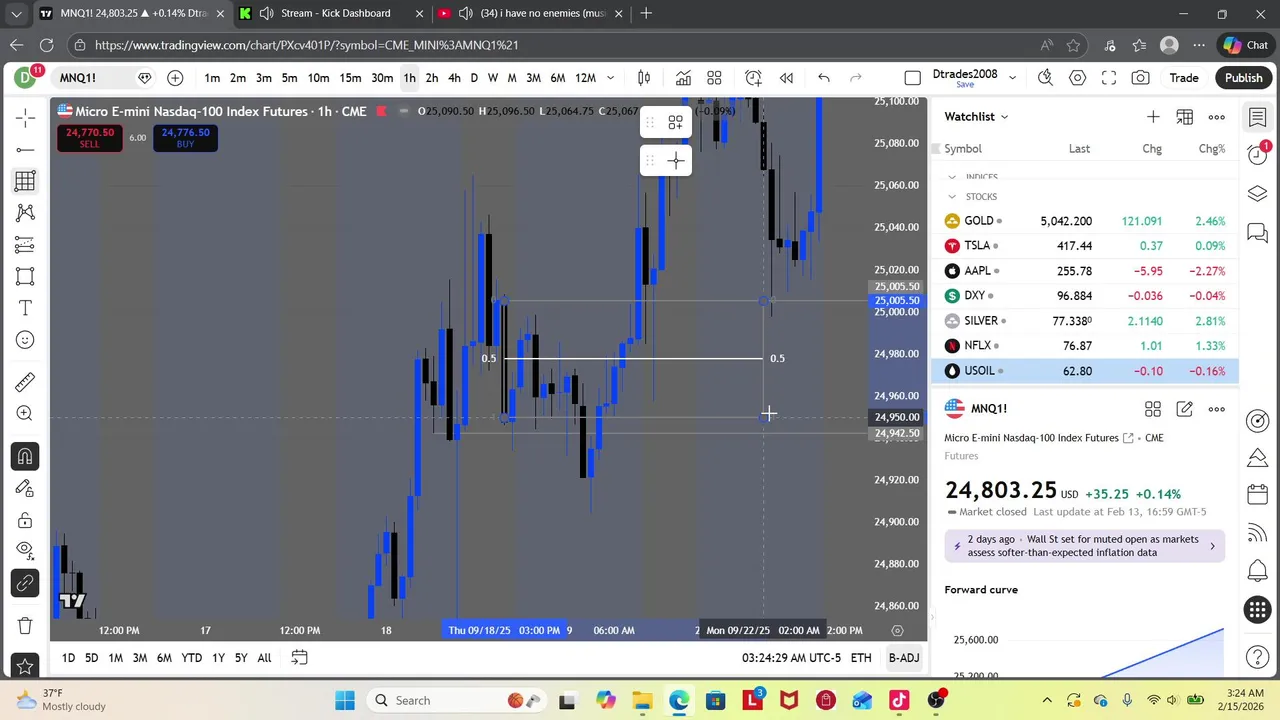This screenshot has height=720, width=1280.
Task: Select the geometric shapes brush tool
Action: (x=25, y=277)
